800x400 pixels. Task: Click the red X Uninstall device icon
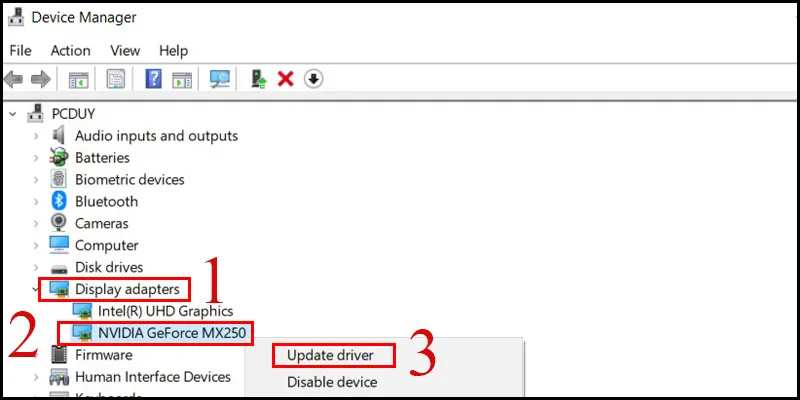click(285, 79)
